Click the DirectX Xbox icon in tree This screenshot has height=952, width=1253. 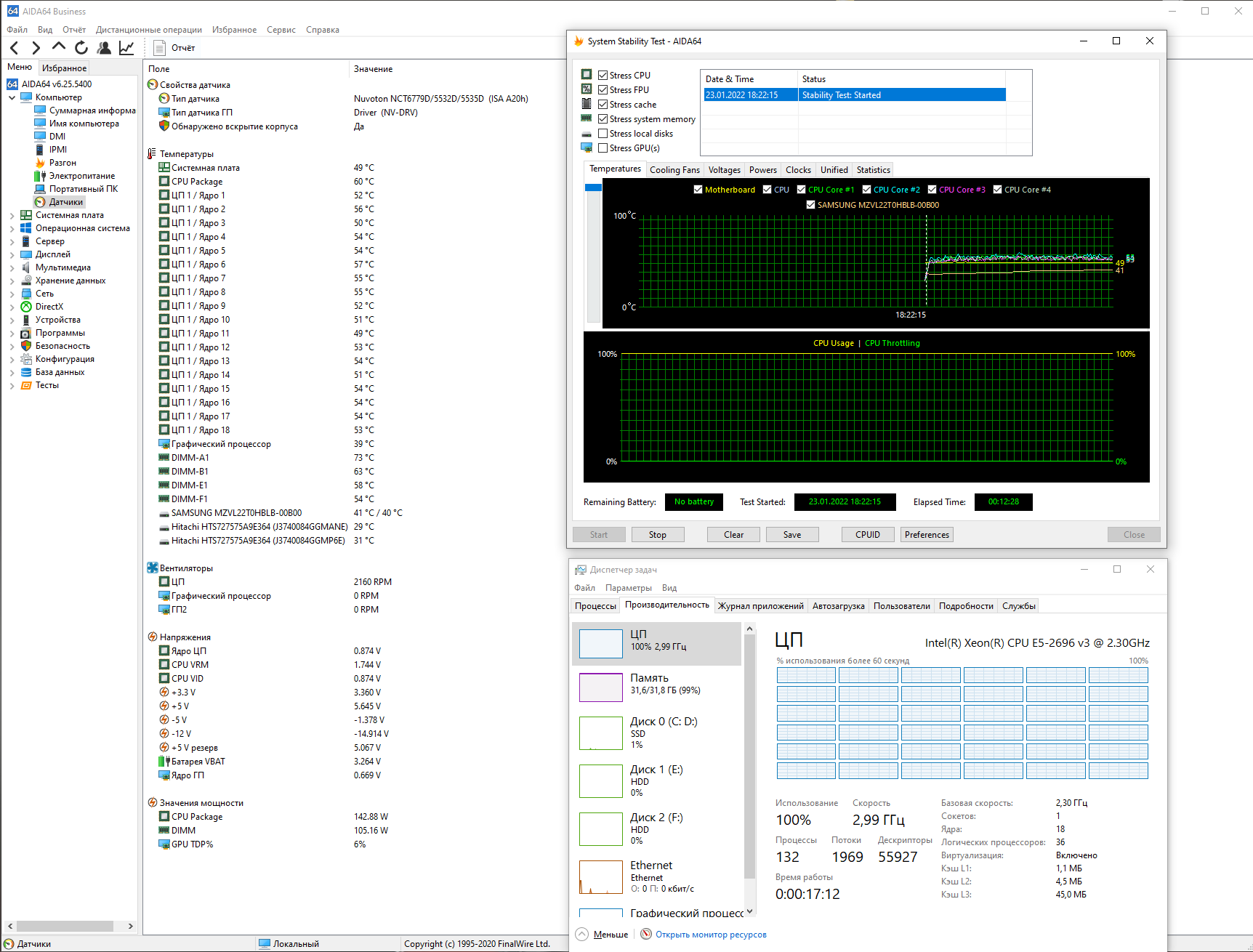pos(26,307)
